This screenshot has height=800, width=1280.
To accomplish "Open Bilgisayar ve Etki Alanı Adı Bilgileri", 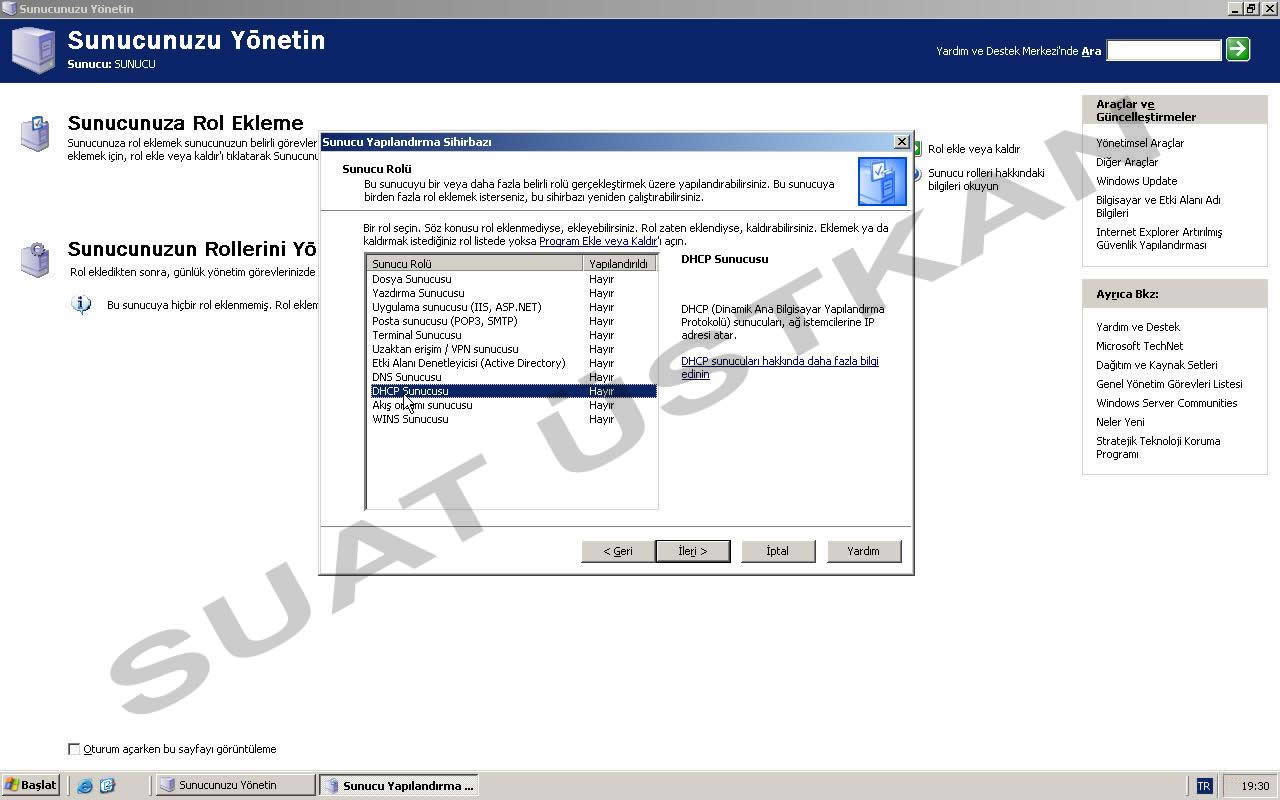I will click(x=1158, y=206).
